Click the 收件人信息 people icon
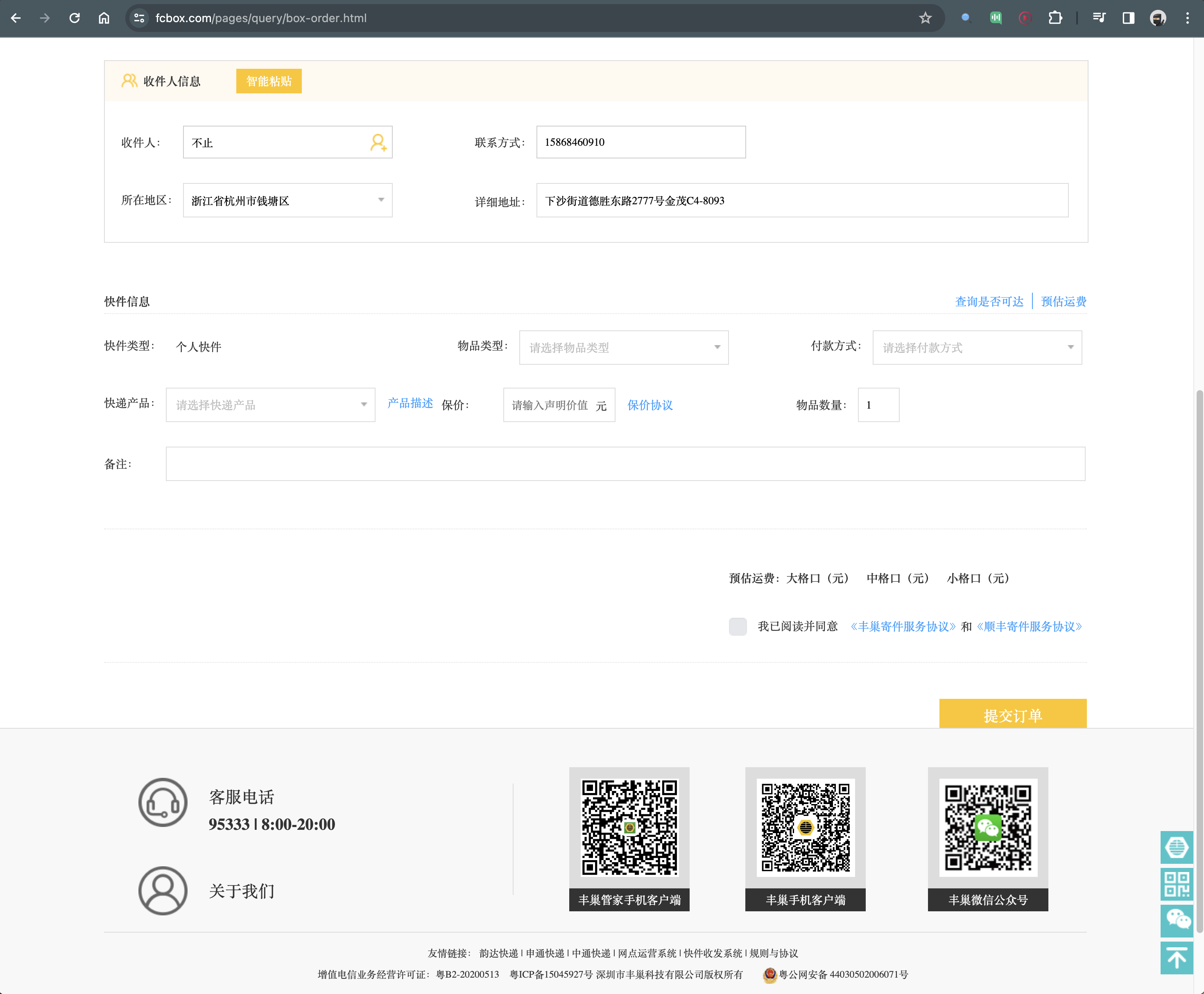The image size is (1204, 994). [x=129, y=81]
